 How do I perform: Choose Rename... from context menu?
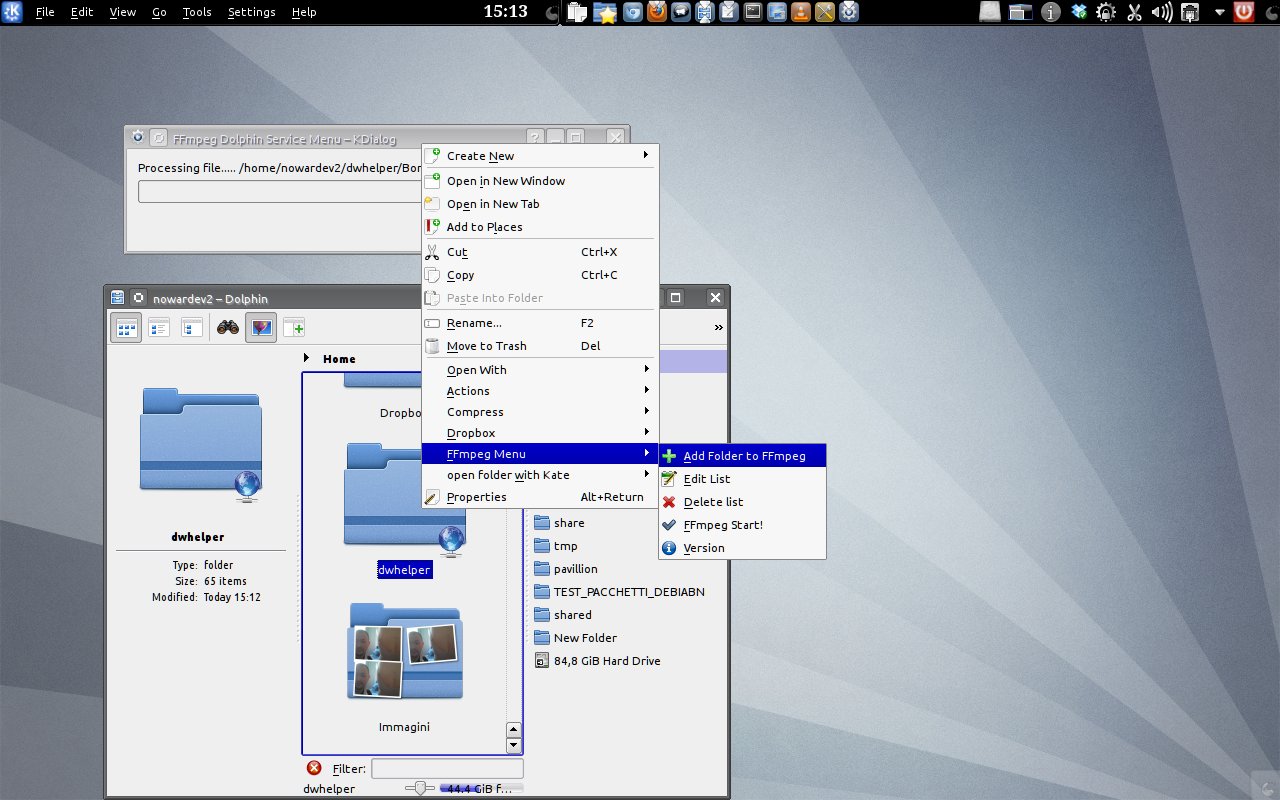coord(540,323)
